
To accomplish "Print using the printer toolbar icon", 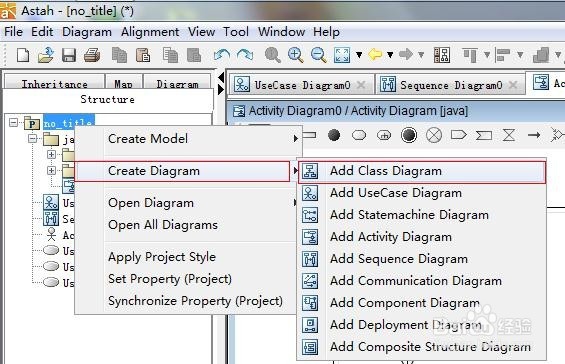I will point(92,55).
